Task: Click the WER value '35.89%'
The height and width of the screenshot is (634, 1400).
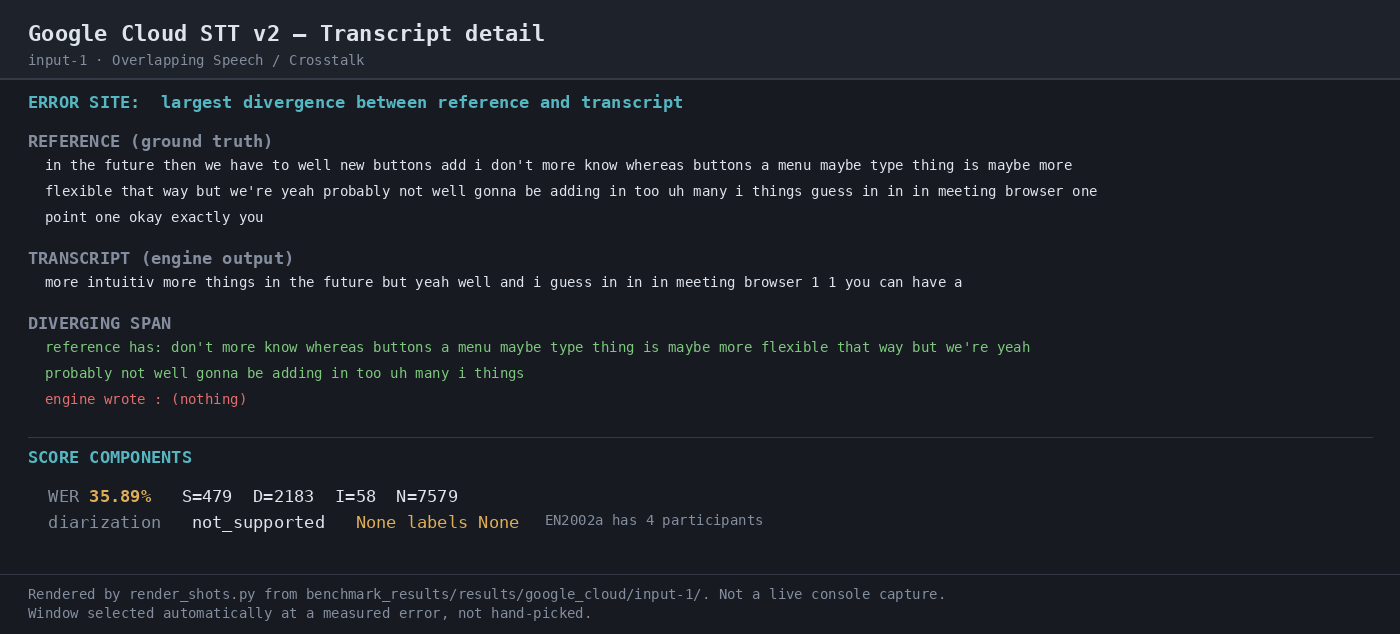Action: [x=120, y=497]
